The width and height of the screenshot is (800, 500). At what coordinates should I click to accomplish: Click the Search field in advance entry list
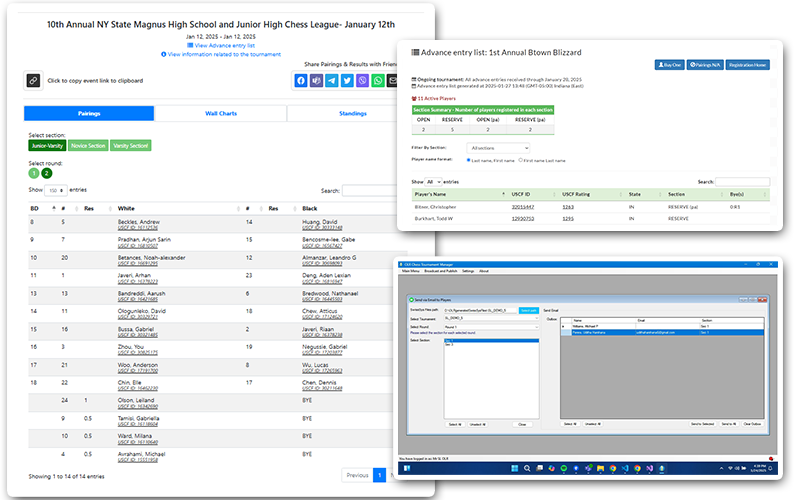tap(742, 181)
